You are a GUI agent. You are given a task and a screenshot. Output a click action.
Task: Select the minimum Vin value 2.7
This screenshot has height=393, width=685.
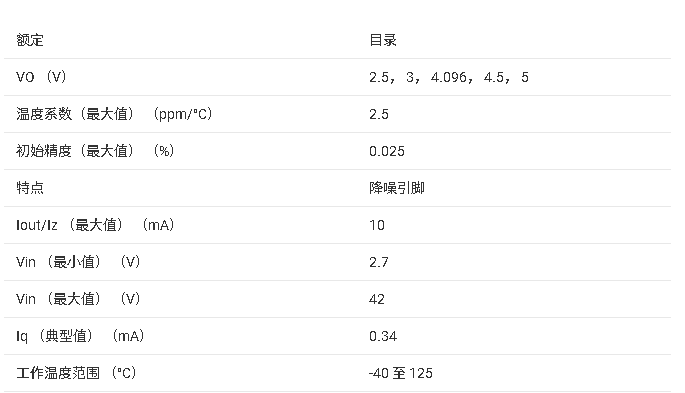pyautogui.click(x=379, y=262)
